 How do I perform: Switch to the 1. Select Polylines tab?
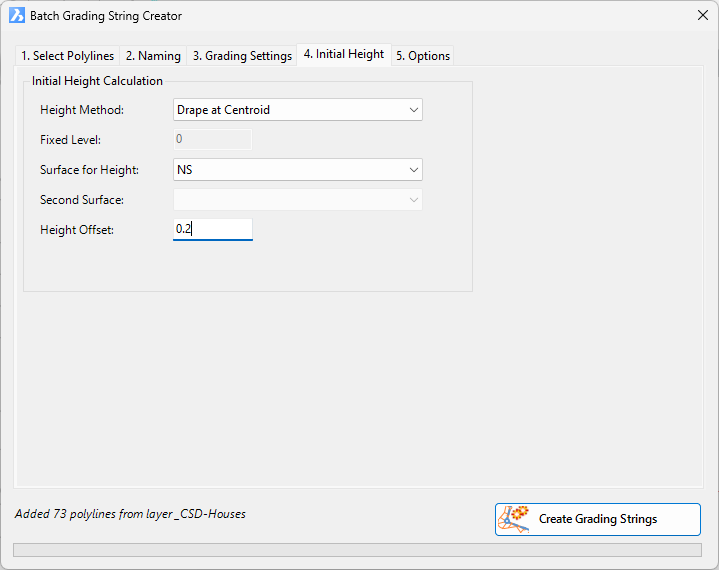click(67, 56)
